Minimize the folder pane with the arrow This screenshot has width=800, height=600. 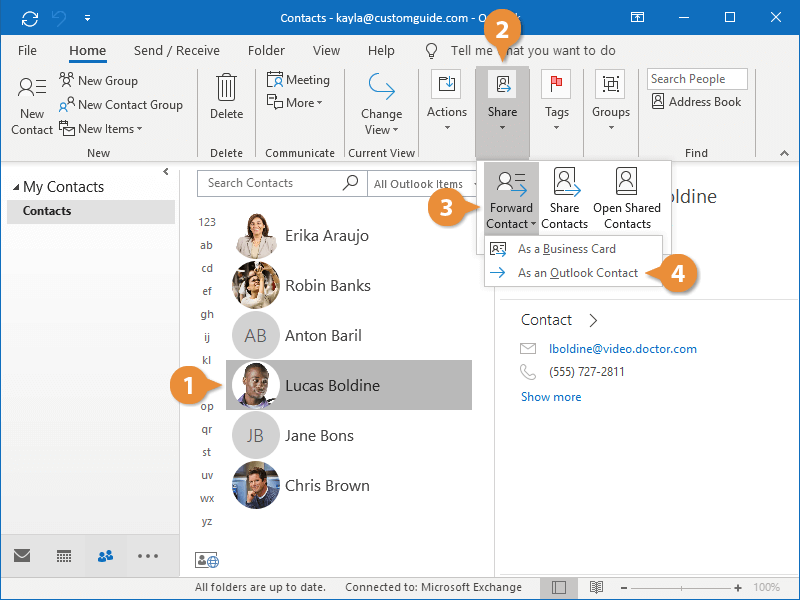166,172
